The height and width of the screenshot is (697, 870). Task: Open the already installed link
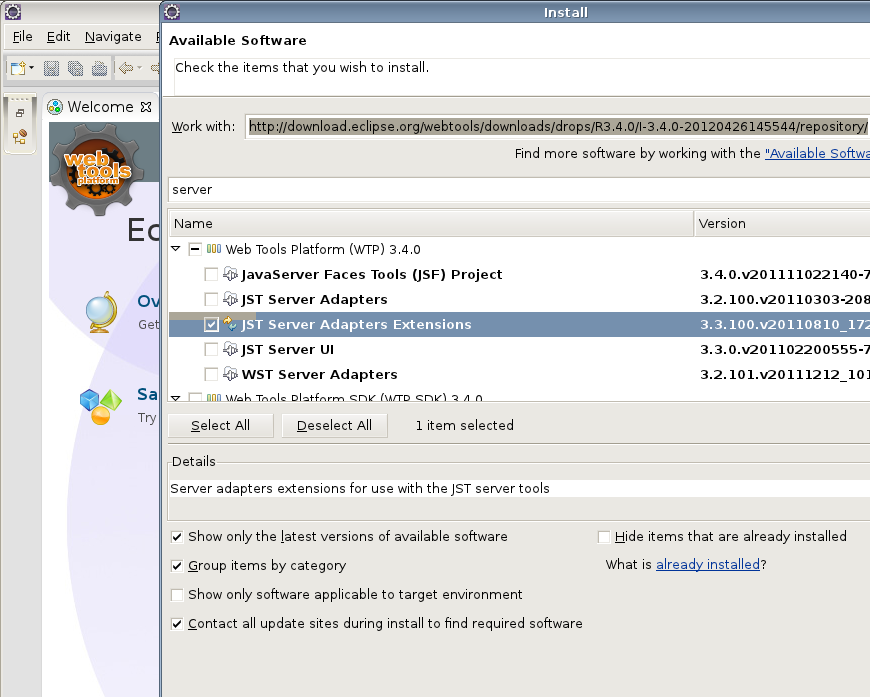tap(707, 564)
